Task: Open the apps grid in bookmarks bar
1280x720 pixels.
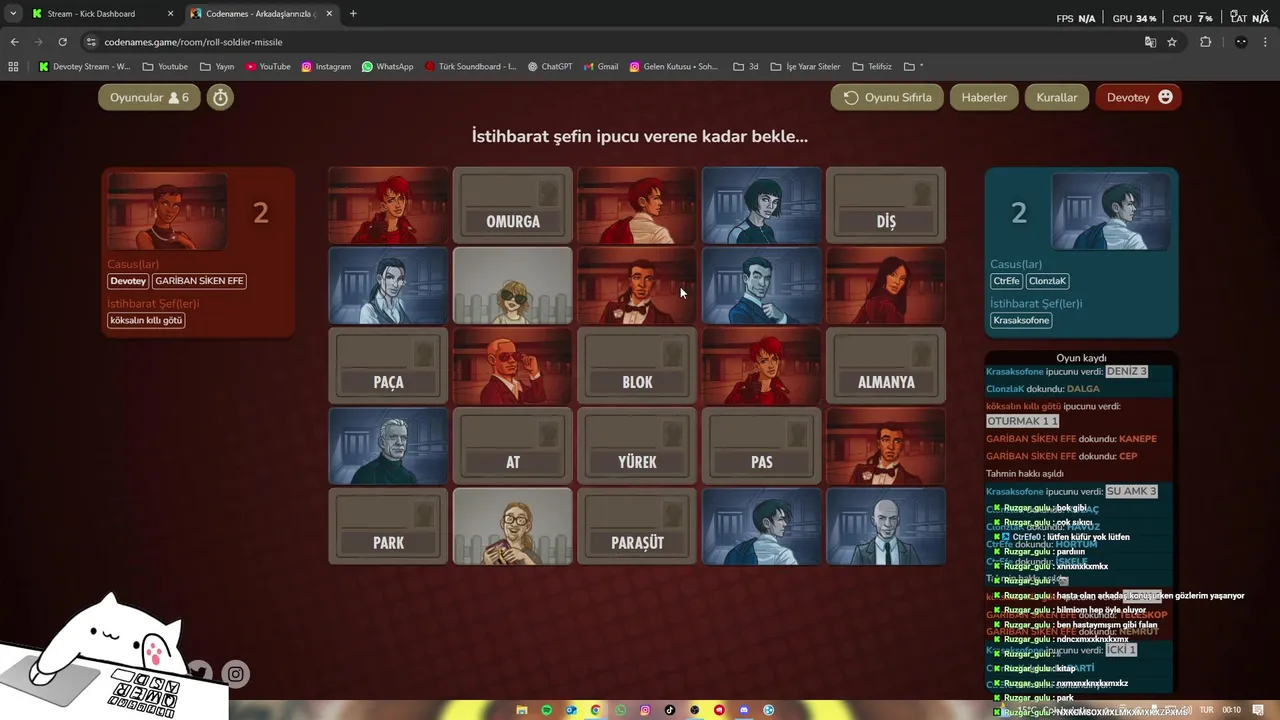Action: 13,67
